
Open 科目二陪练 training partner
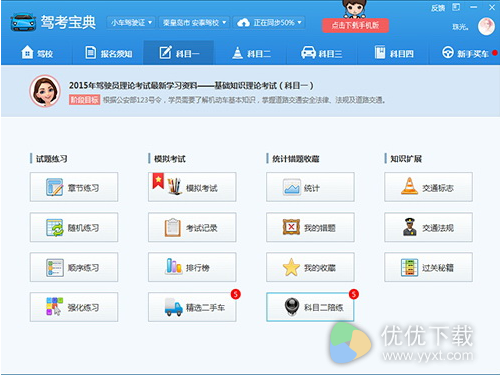tap(310, 307)
